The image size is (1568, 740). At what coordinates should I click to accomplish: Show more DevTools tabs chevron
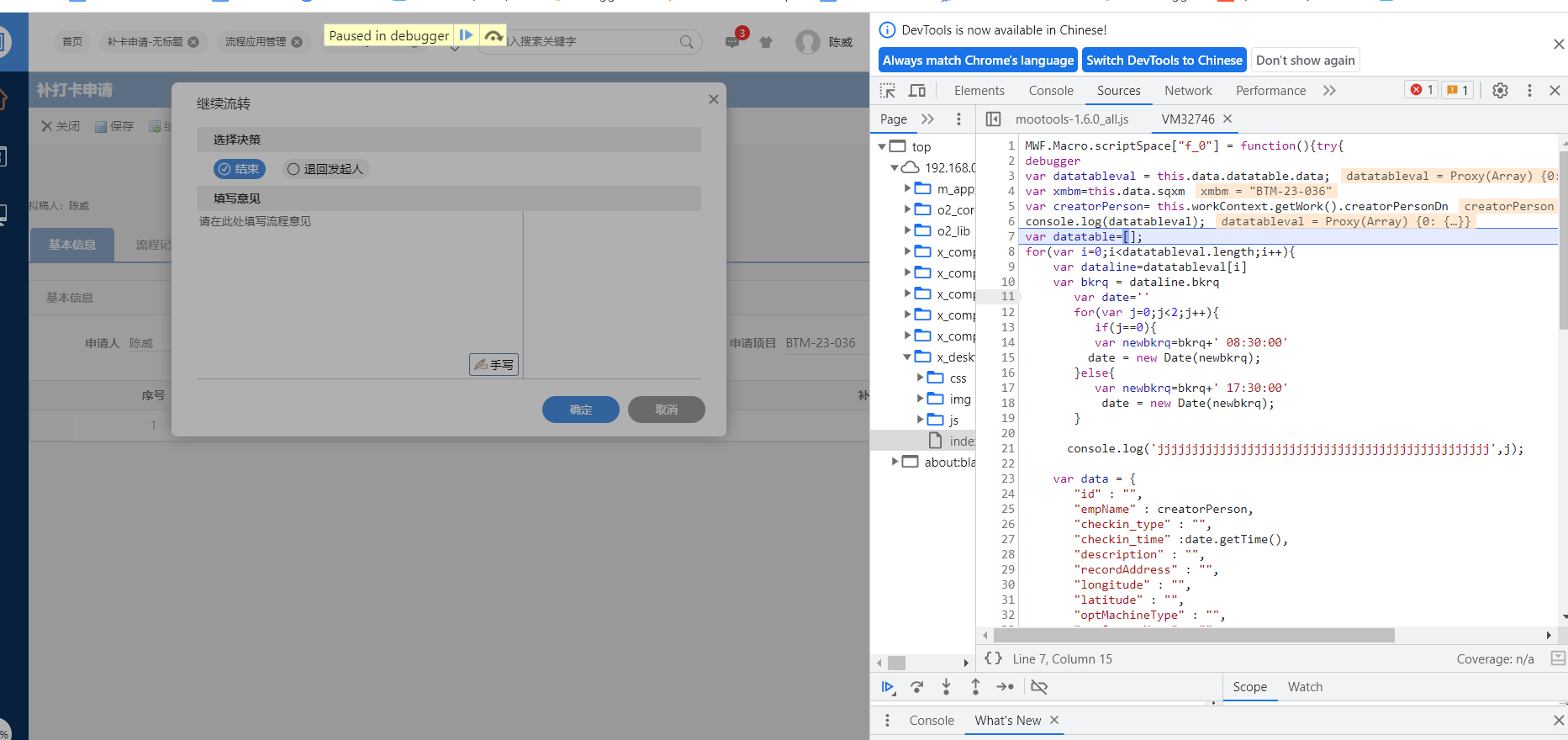(1329, 91)
